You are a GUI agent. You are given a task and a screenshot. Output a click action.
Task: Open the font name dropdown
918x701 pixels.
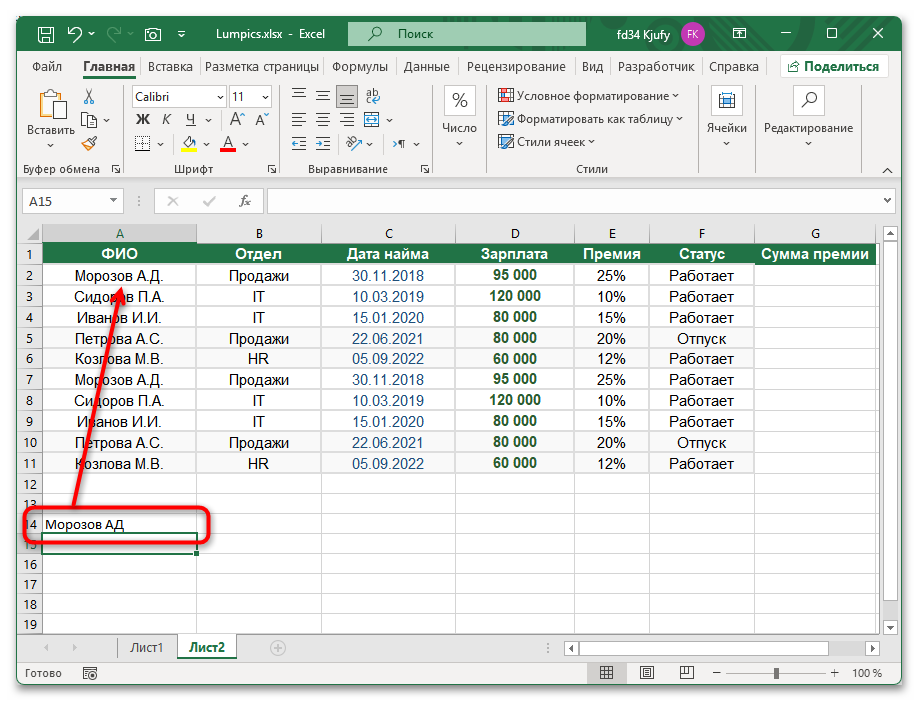[x=220, y=97]
